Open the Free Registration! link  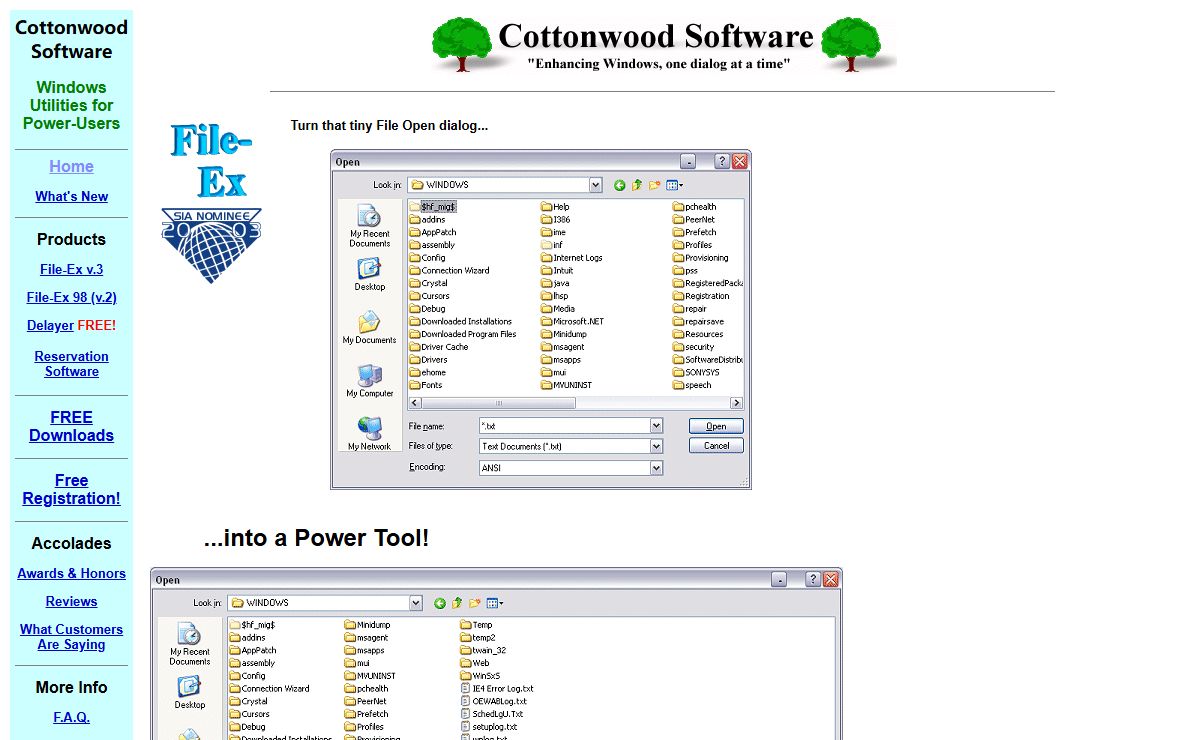[x=71, y=489]
